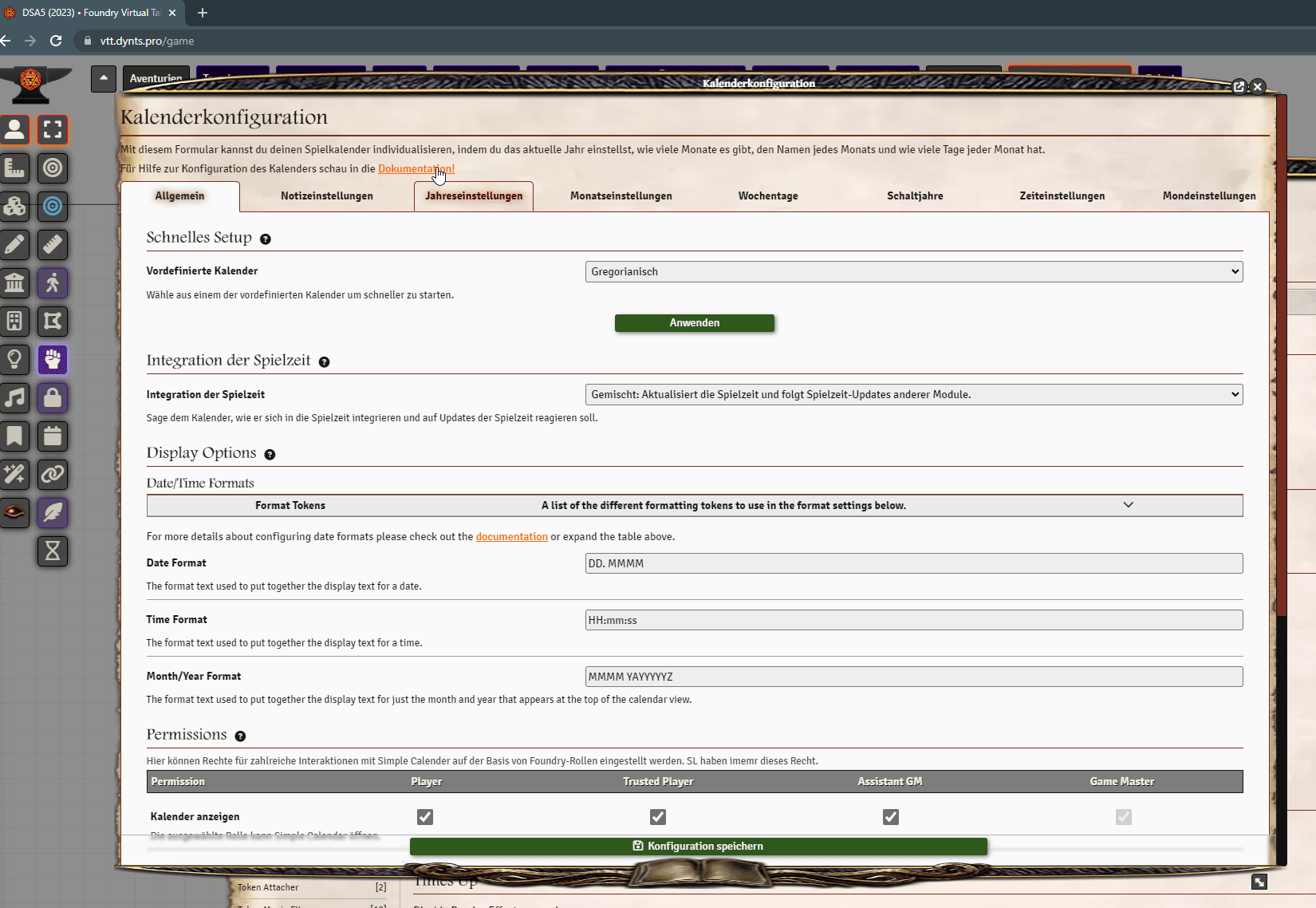1316x908 pixels.
Task: Open the Lighting Controls lightbulb icon
Action: pos(14,360)
